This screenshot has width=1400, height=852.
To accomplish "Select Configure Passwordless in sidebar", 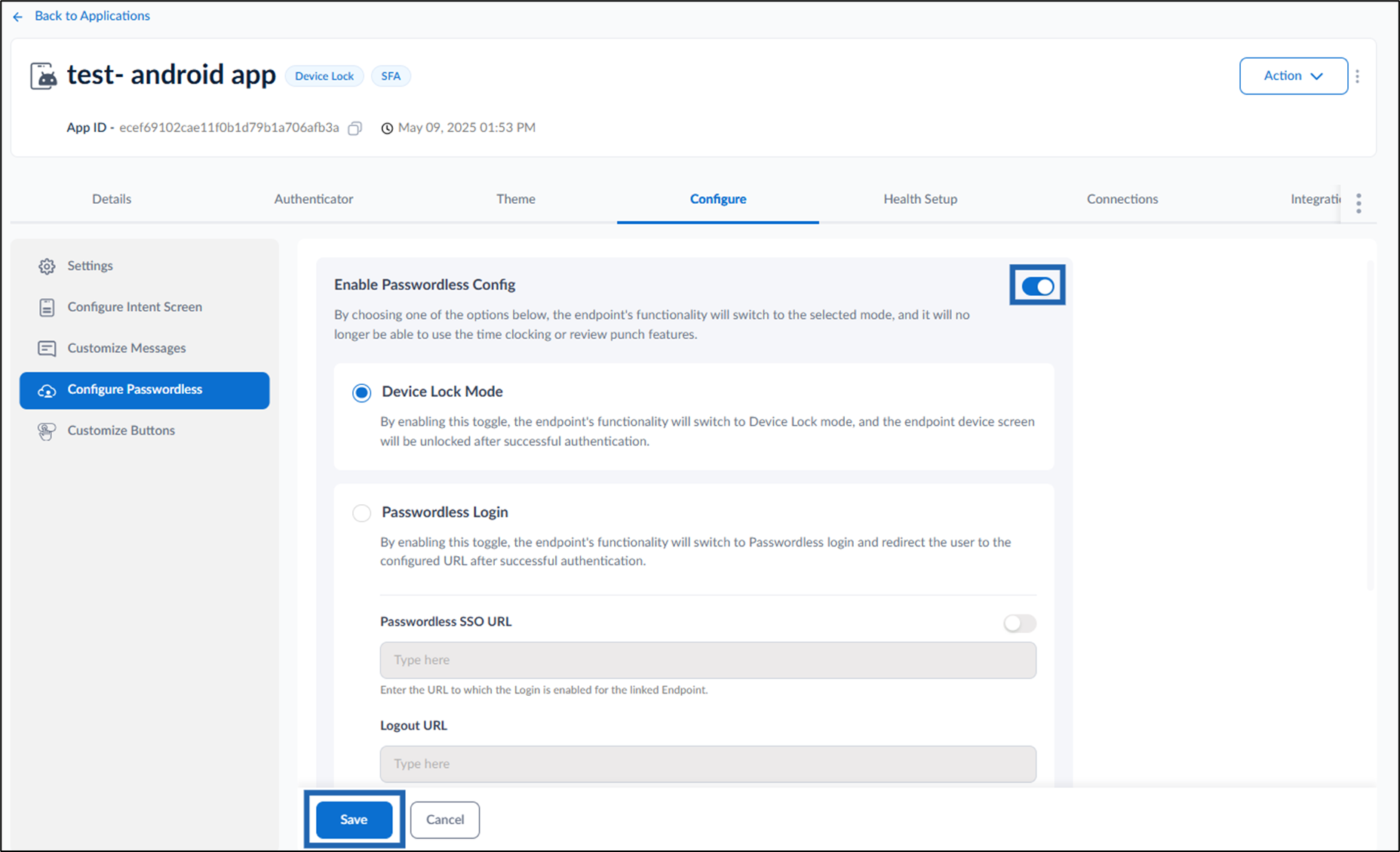I will (x=145, y=390).
